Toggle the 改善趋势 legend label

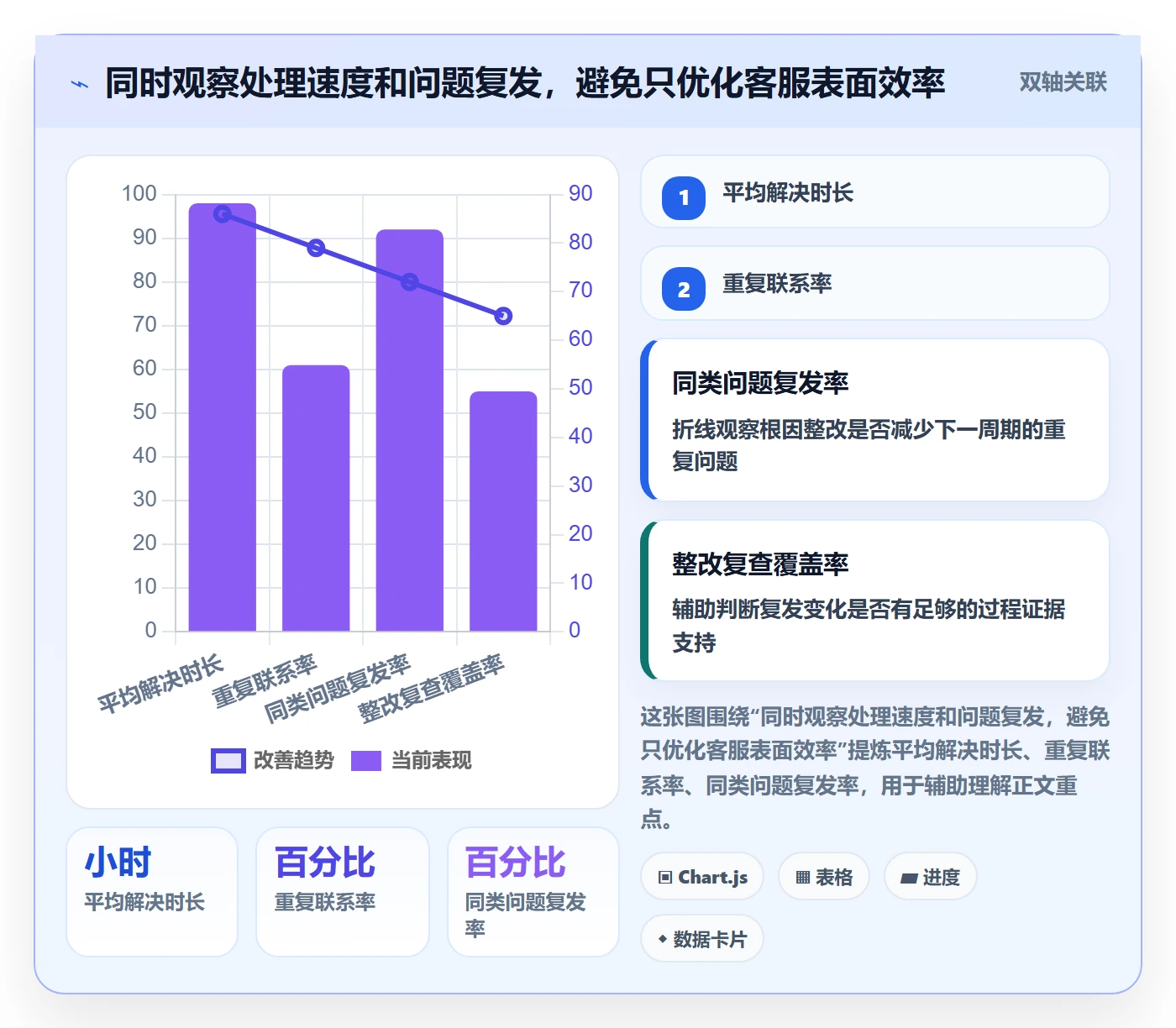pyautogui.click(x=294, y=760)
